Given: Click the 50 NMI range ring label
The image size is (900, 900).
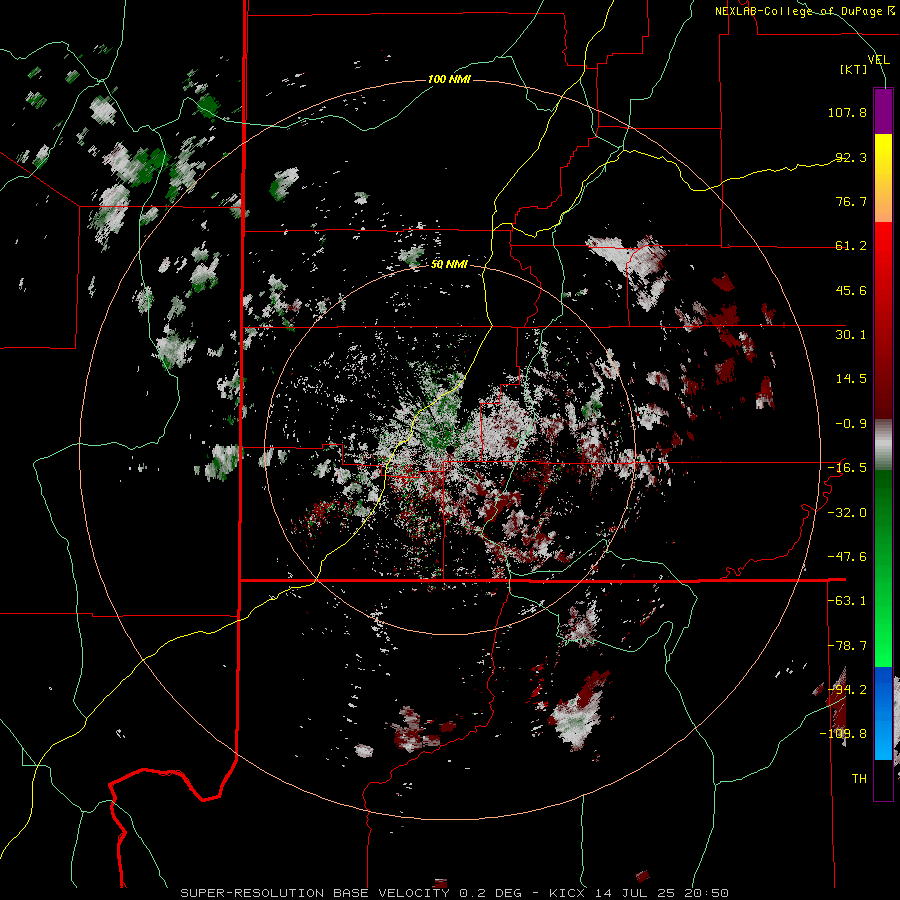Looking at the screenshot, I should [x=449, y=265].
